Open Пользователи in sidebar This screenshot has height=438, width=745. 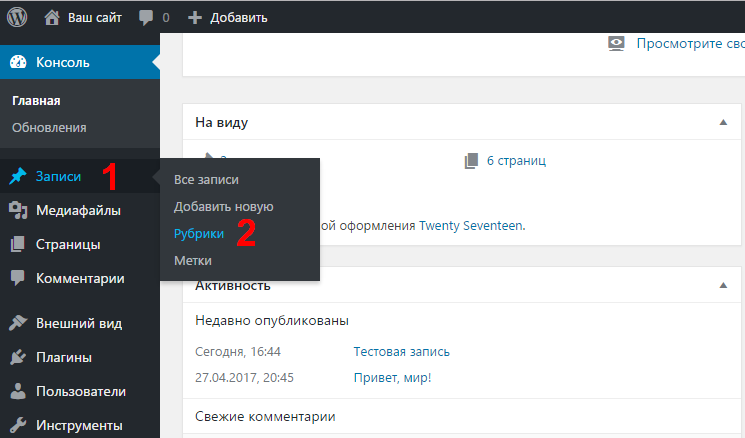click(81, 391)
